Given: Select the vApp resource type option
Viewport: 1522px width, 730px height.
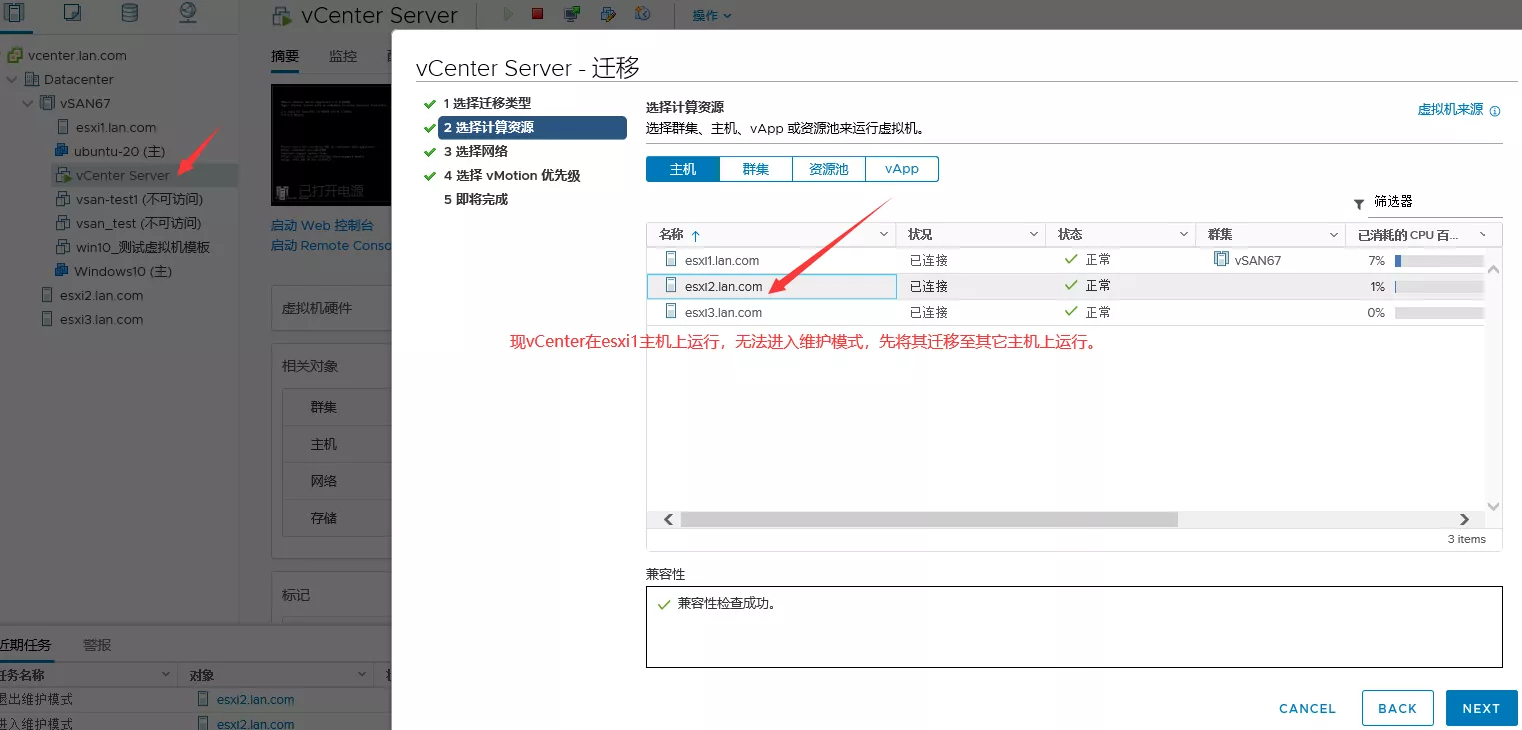Looking at the screenshot, I should coord(901,169).
